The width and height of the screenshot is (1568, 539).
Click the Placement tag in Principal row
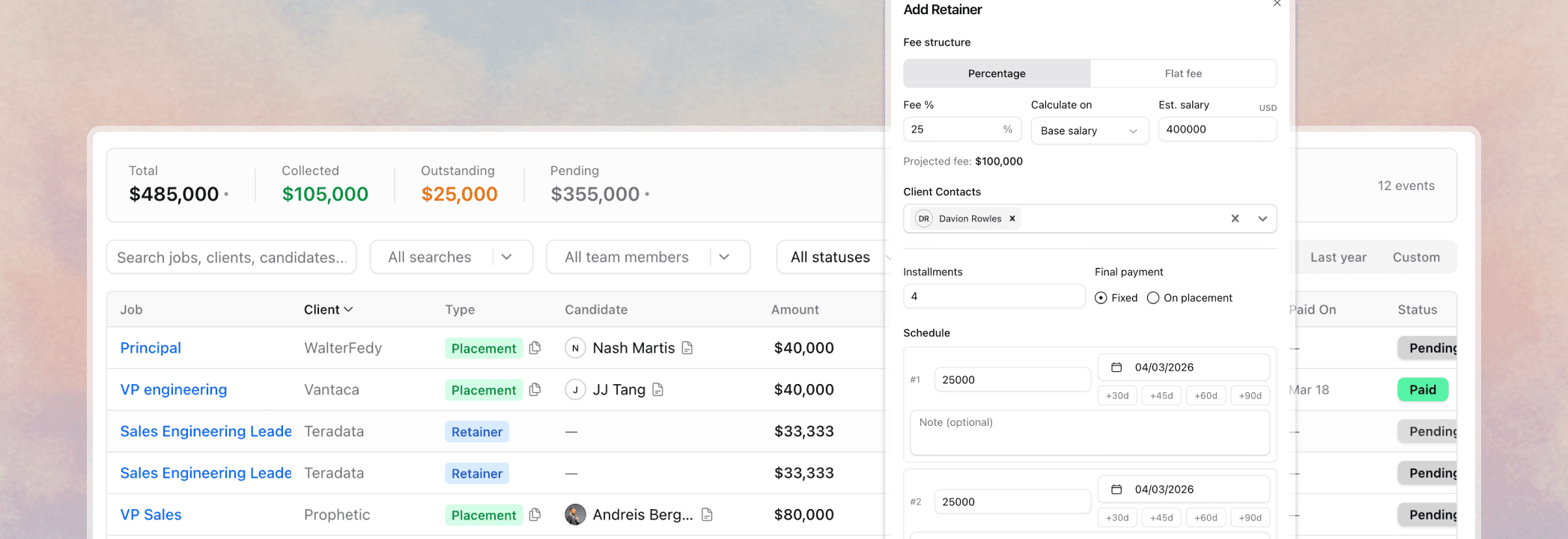pos(484,348)
